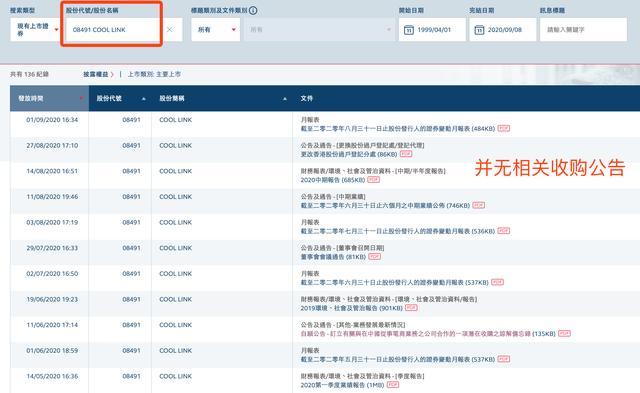Click PDF icon next to 2020中期報告 (685KB)

[373, 180]
